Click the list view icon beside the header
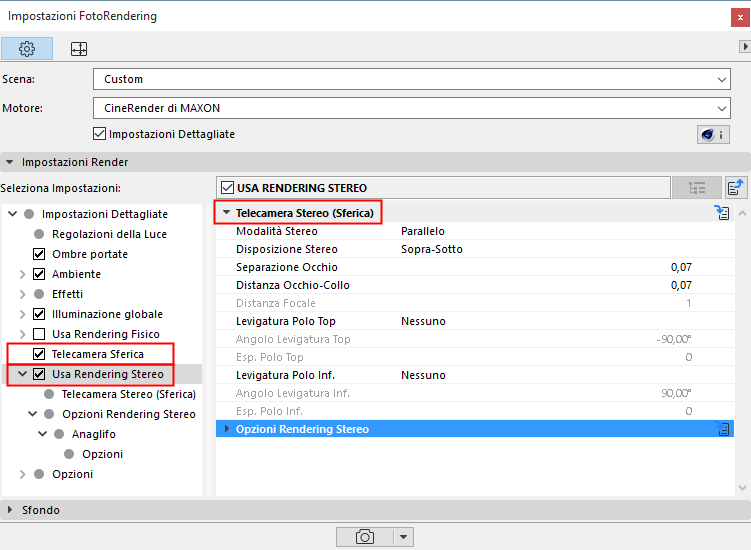This screenshot has width=751, height=550. 697,188
